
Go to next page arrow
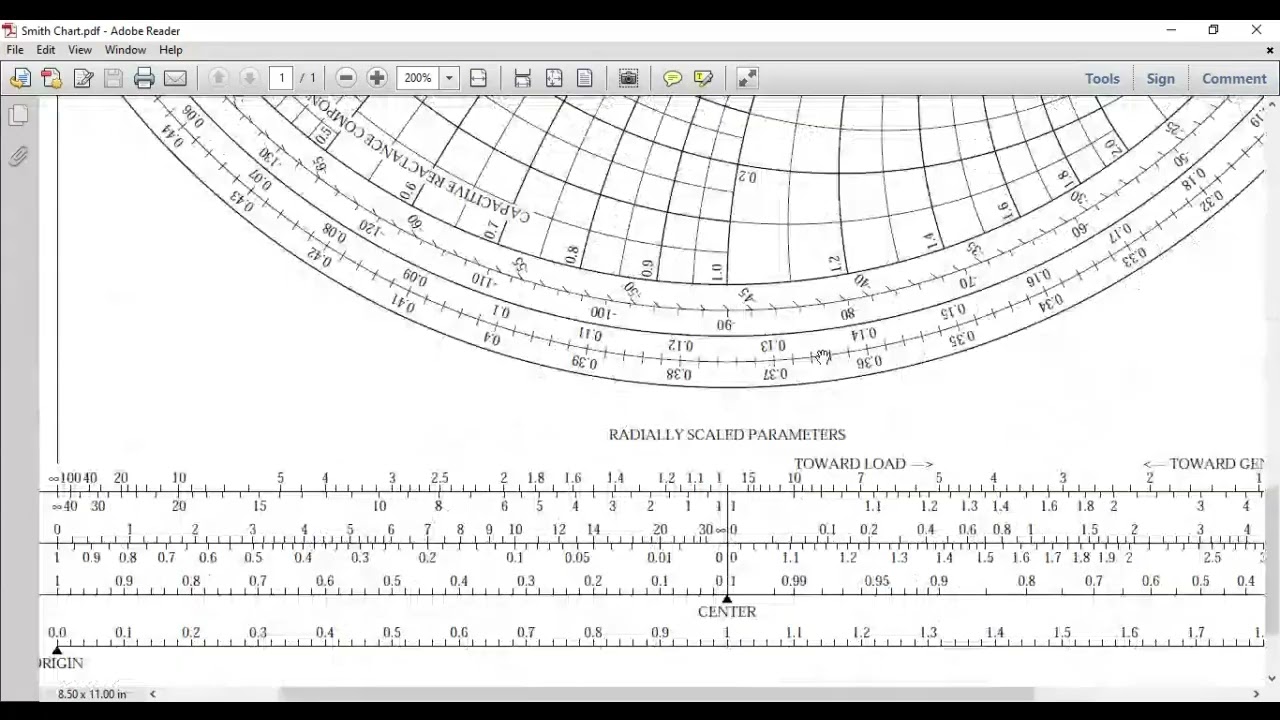pyautogui.click(x=249, y=78)
